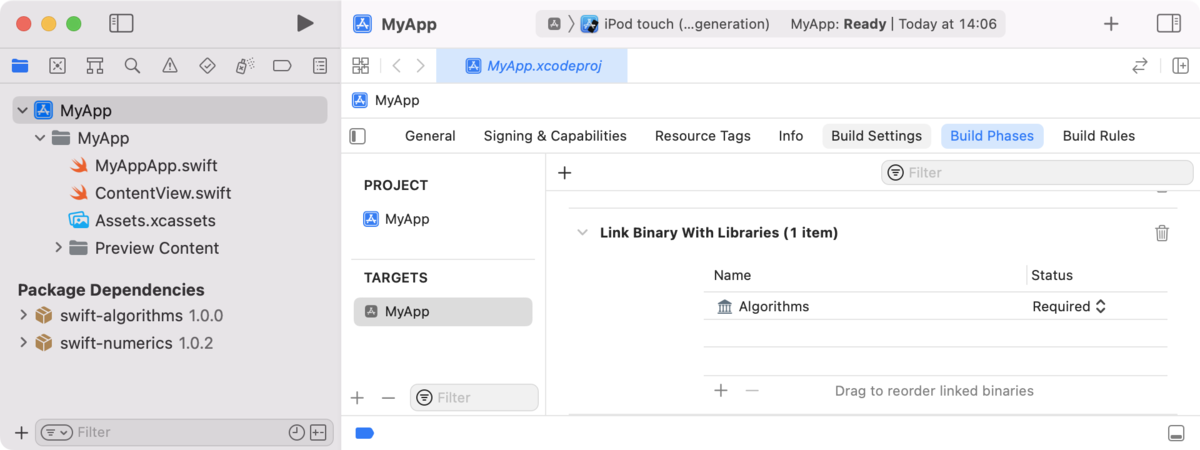
Task: Hide the navigator sidebar via toolbar toggle
Action: [121, 23]
